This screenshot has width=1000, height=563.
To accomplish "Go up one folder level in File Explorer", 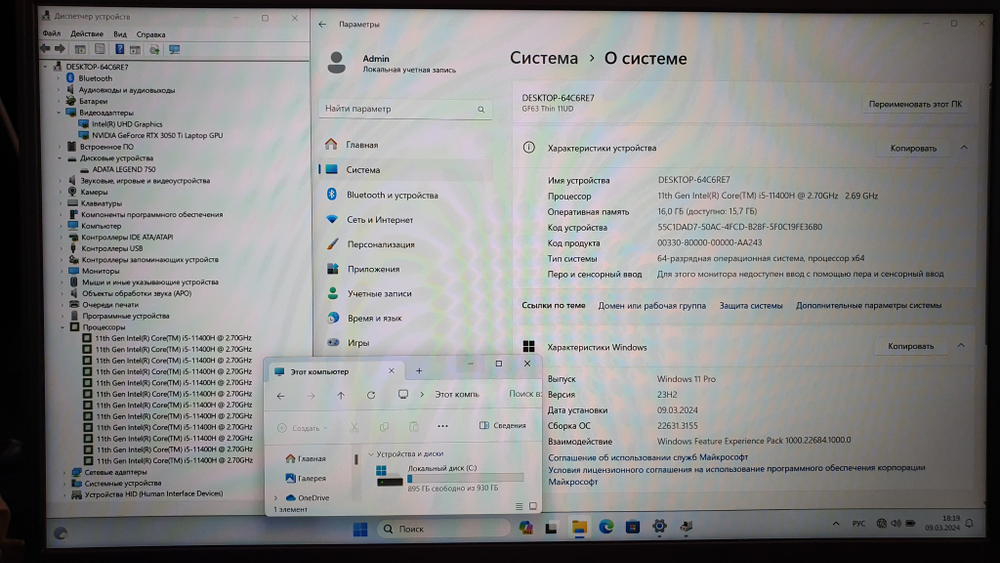I will pyautogui.click(x=341, y=395).
